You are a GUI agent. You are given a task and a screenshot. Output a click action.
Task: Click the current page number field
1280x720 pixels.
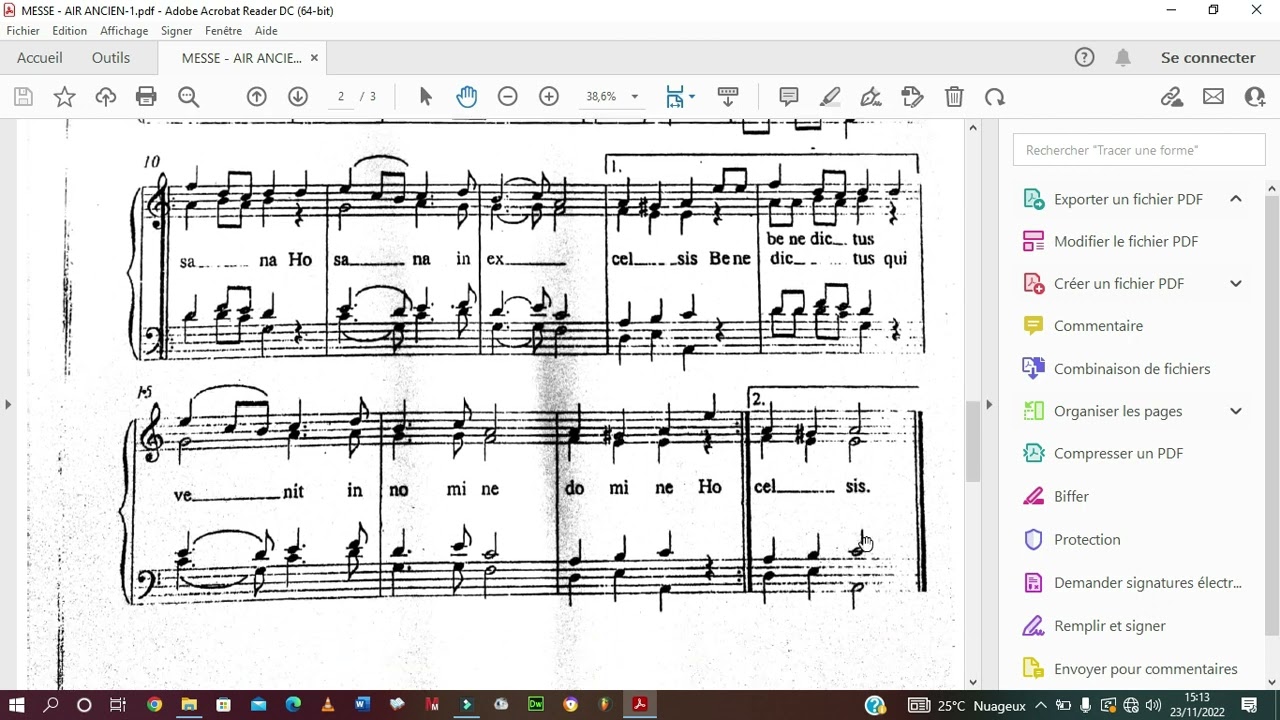[x=341, y=97]
